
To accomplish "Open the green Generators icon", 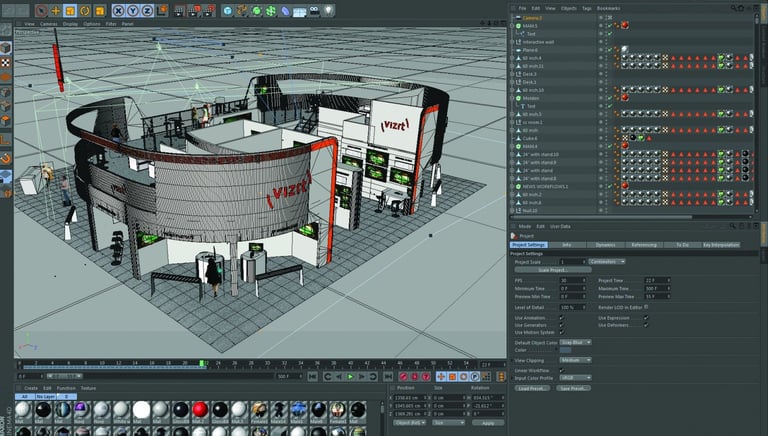I will (x=256, y=10).
